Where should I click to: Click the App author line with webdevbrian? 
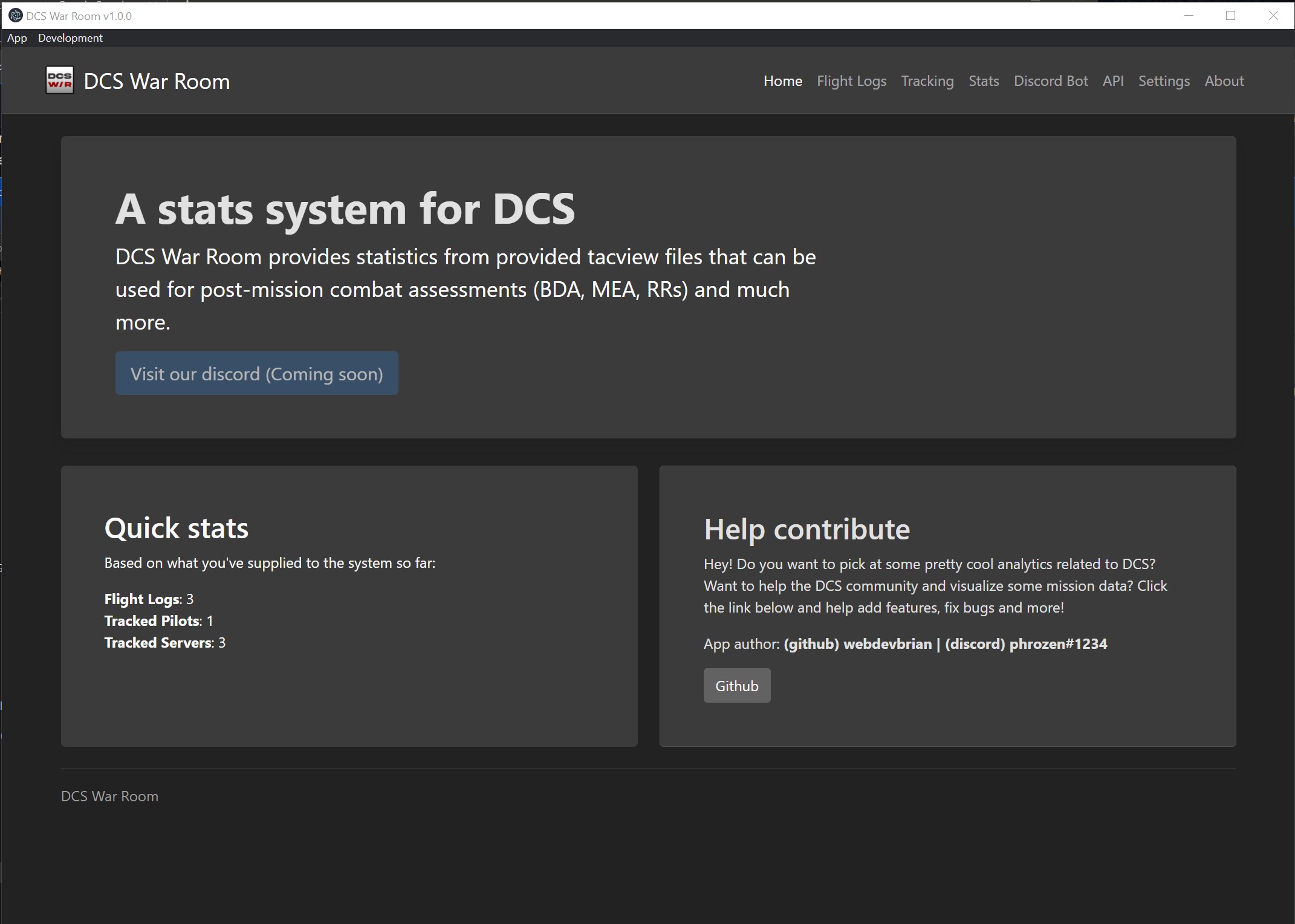905,643
